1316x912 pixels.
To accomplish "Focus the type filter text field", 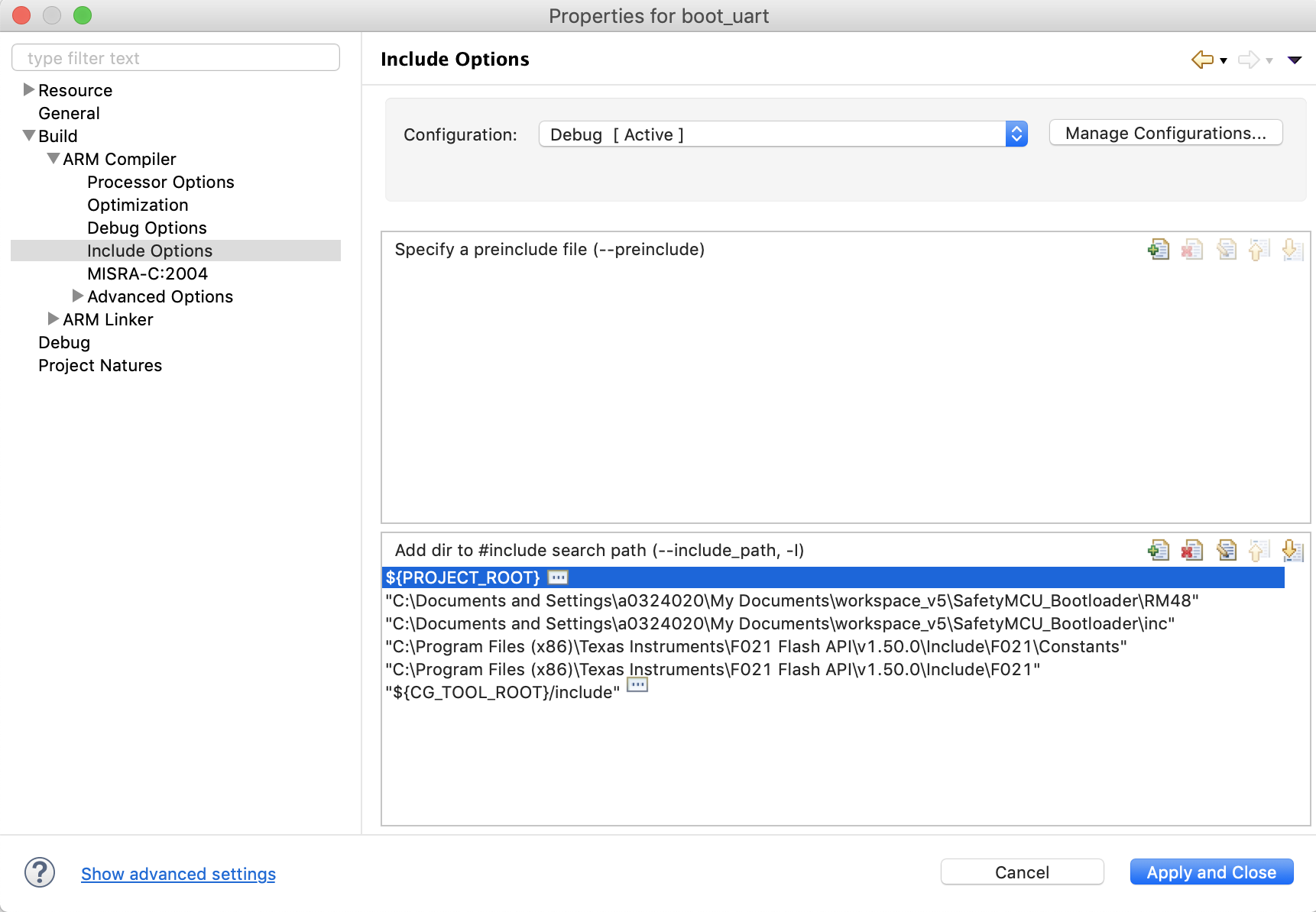I will coord(176,58).
